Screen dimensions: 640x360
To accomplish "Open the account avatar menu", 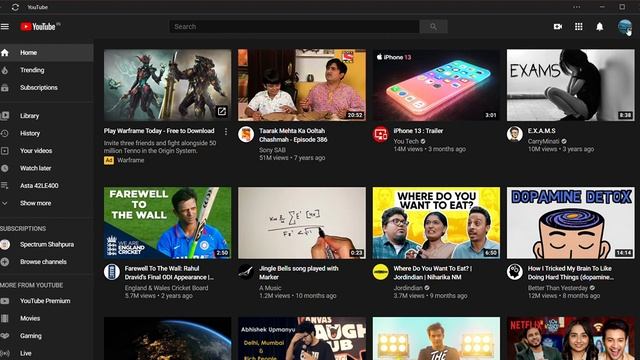I will [624, 27].
